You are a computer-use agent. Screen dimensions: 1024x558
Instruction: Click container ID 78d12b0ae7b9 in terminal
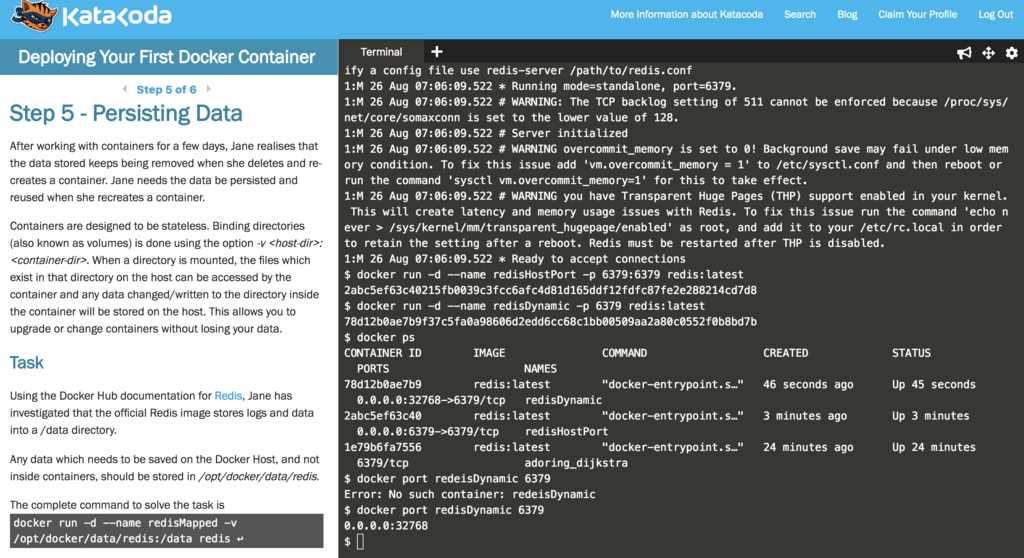[383, 385]
